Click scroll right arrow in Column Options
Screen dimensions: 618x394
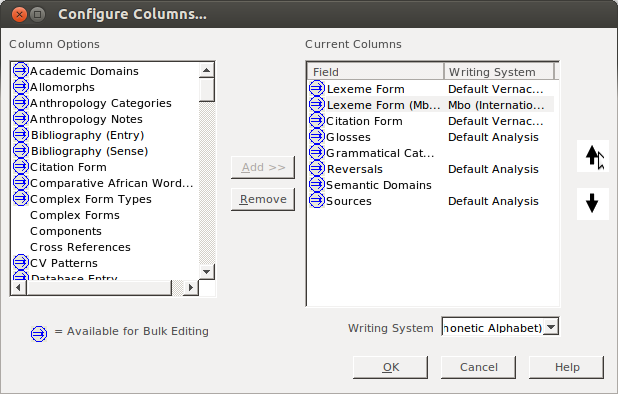(191, 288)
